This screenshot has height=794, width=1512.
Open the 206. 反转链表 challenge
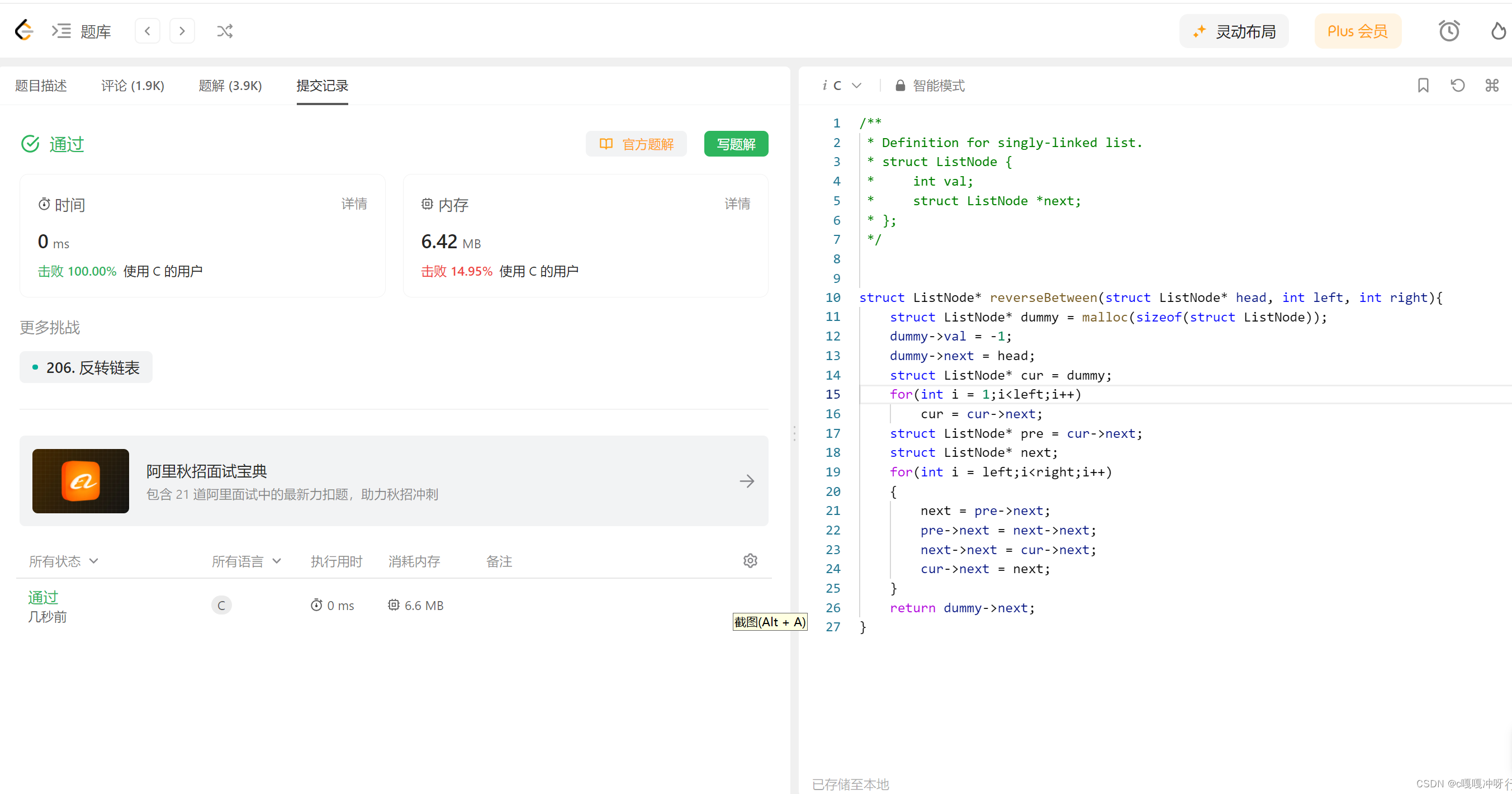[86, 367]
